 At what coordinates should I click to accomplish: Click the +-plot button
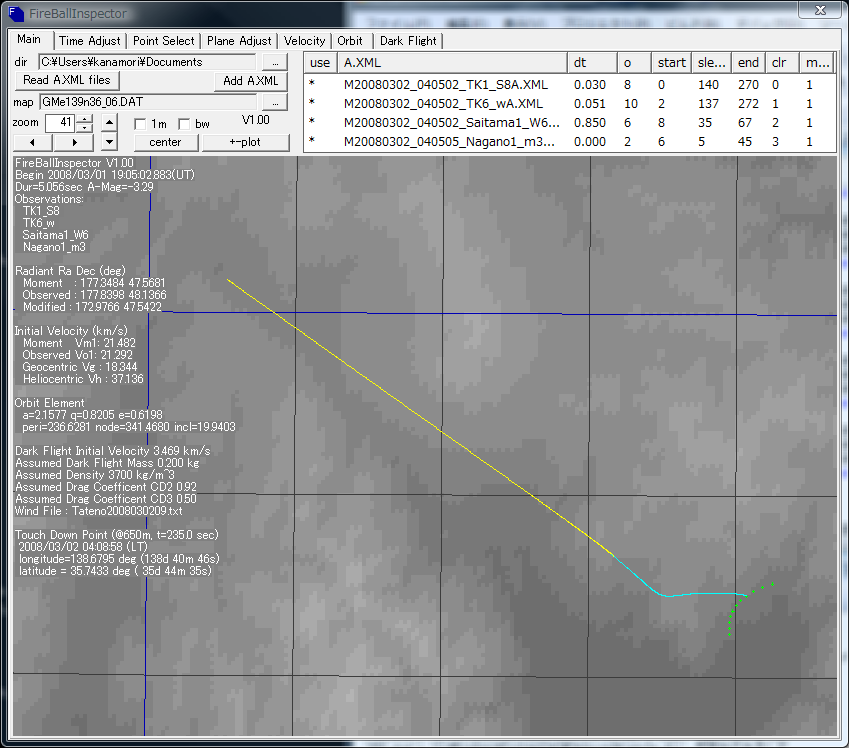[x=245, y=142]
